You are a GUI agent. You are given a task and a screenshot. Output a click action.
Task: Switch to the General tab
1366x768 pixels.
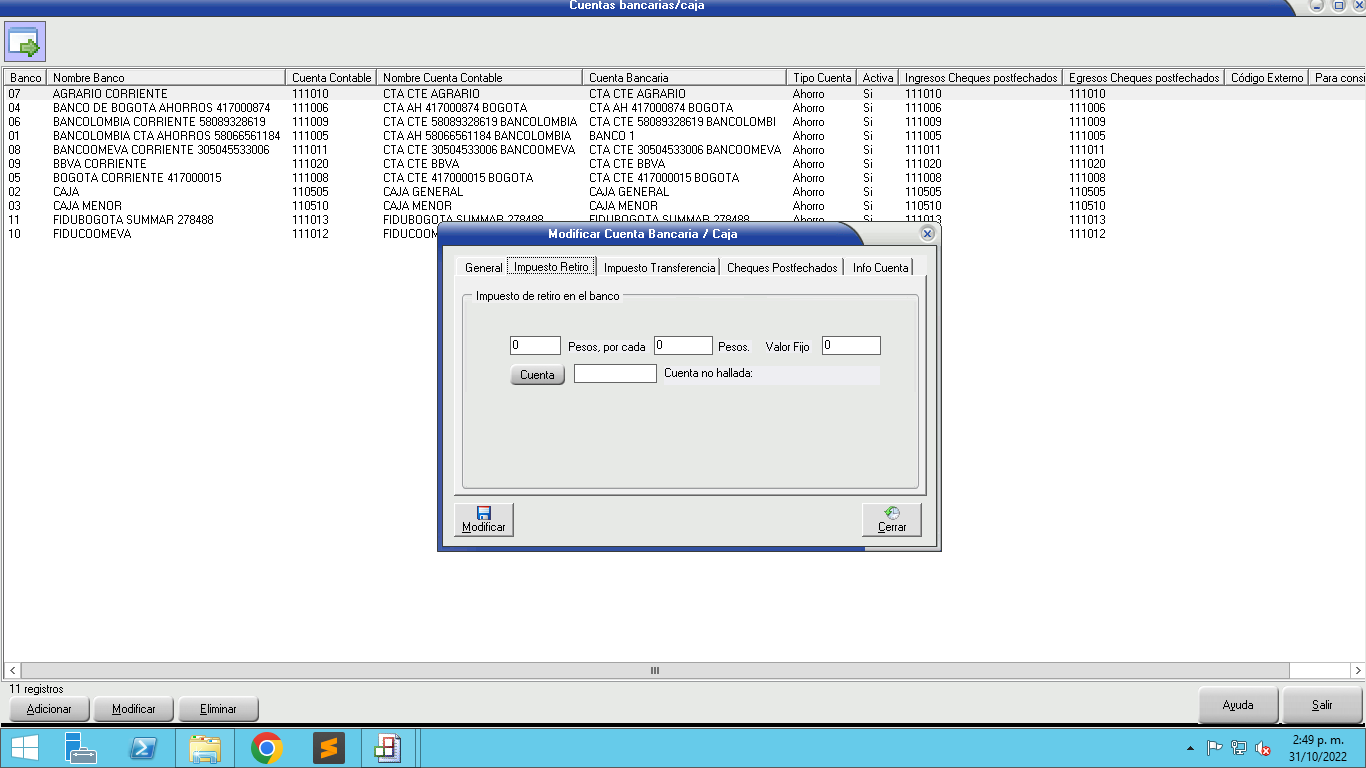[x=483, y=268]
